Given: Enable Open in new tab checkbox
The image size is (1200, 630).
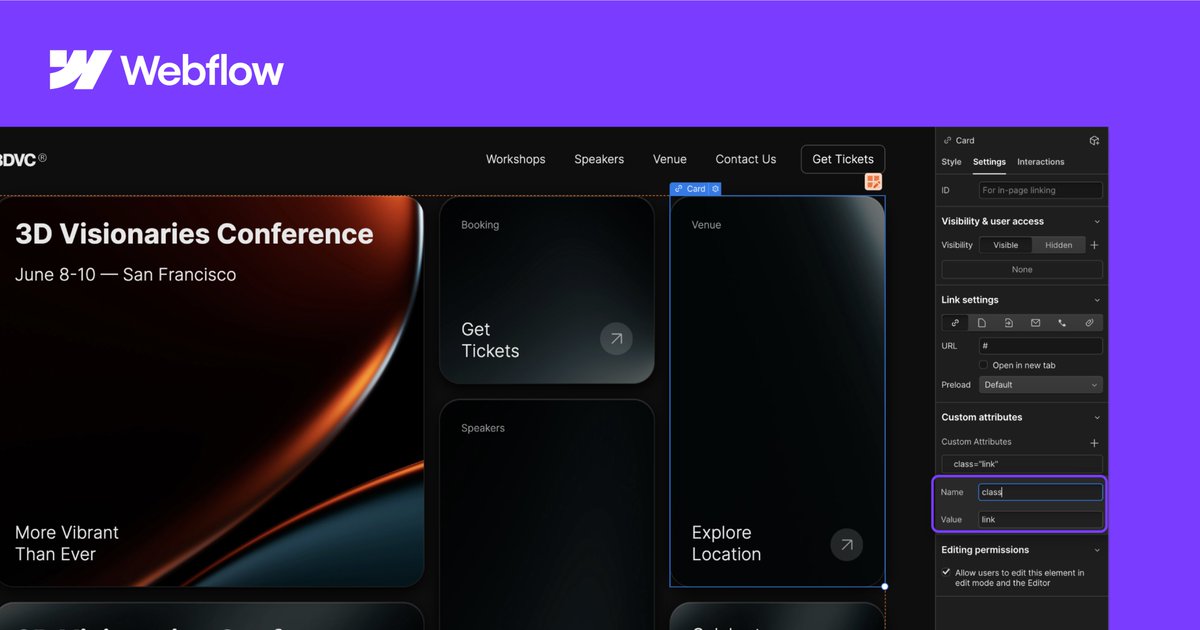Looking at the screenshot, I should (x=984, y=365).
